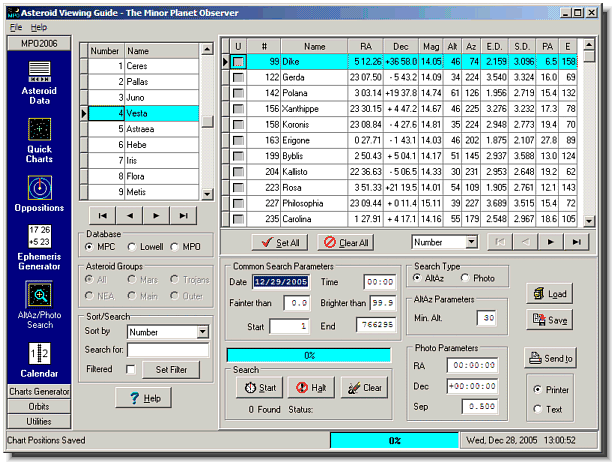
Task: Check the U box for 99 Dike
Action: point(238,62)
